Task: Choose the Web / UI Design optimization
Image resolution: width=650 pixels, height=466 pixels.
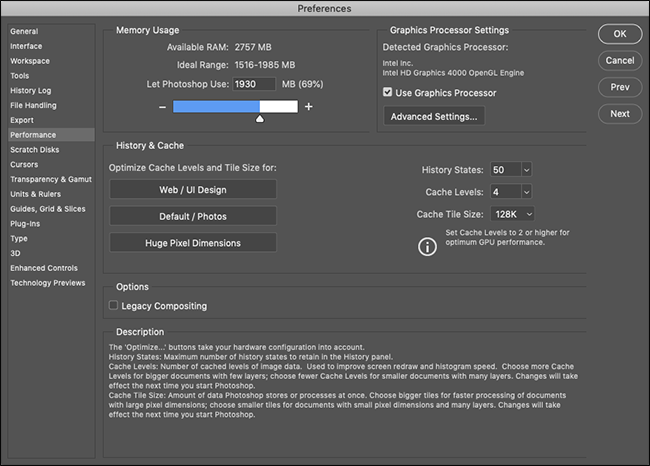Action: click(x=192, y=190)
